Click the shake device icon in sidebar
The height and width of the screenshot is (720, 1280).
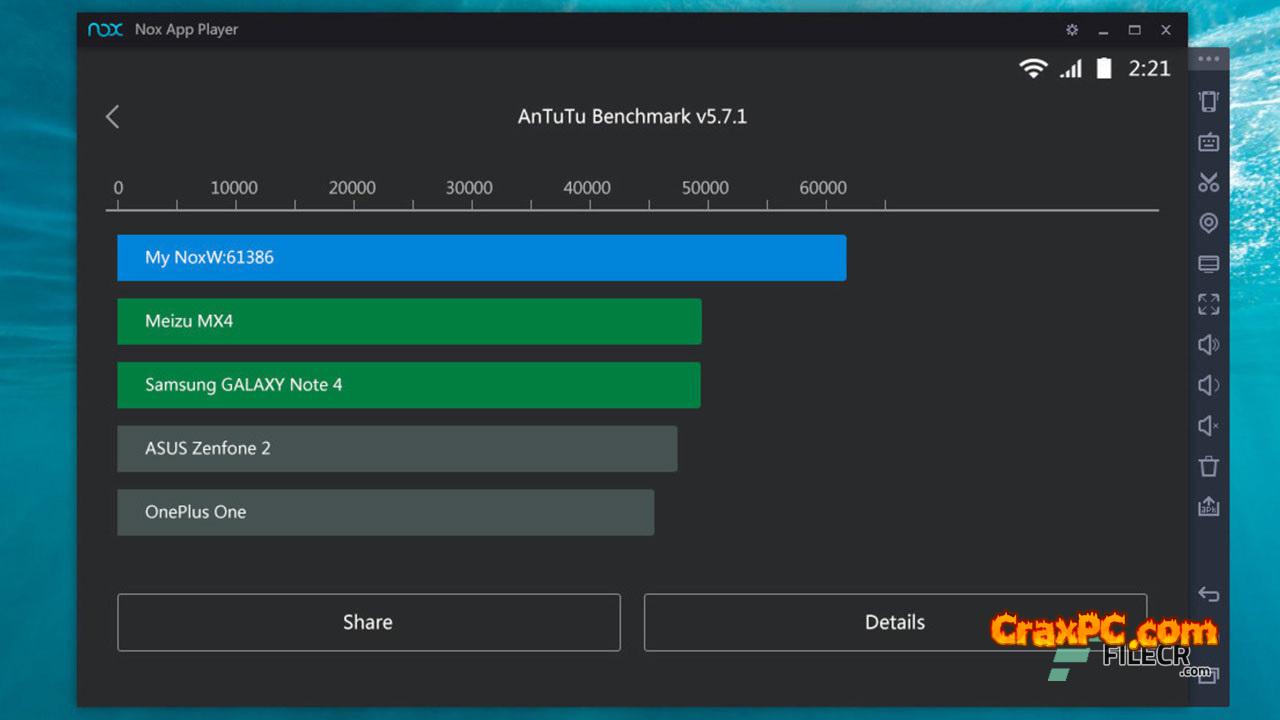click(x=1208, y=101)
